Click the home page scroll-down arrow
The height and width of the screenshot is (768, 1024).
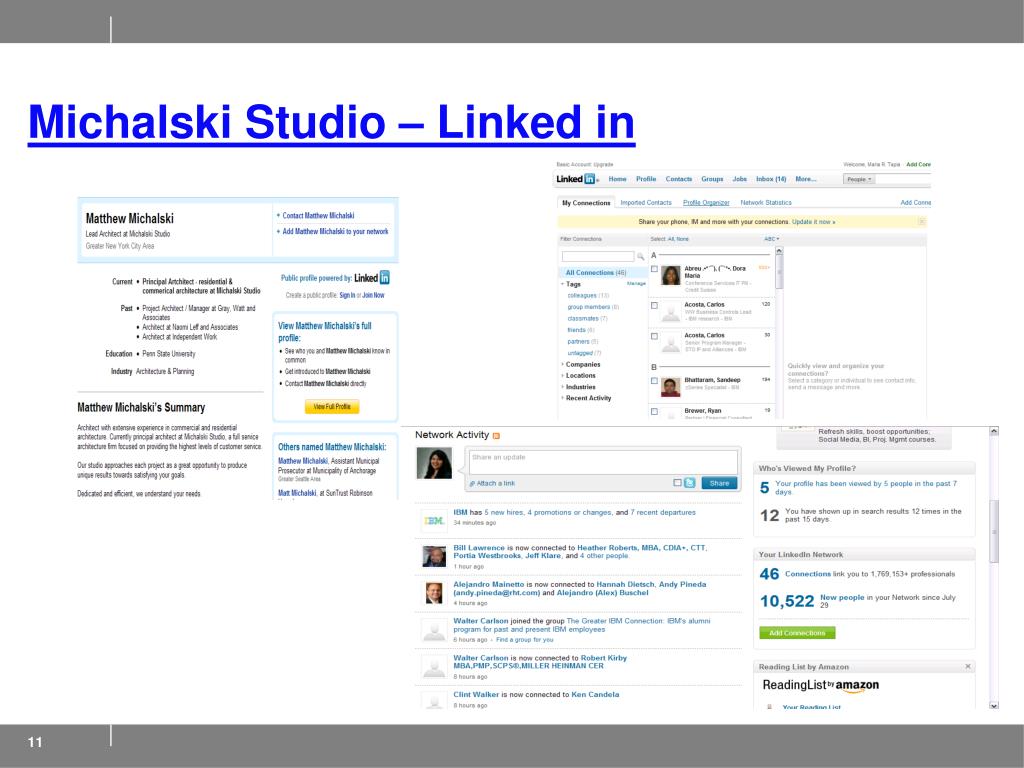click(x=994, y=705)
